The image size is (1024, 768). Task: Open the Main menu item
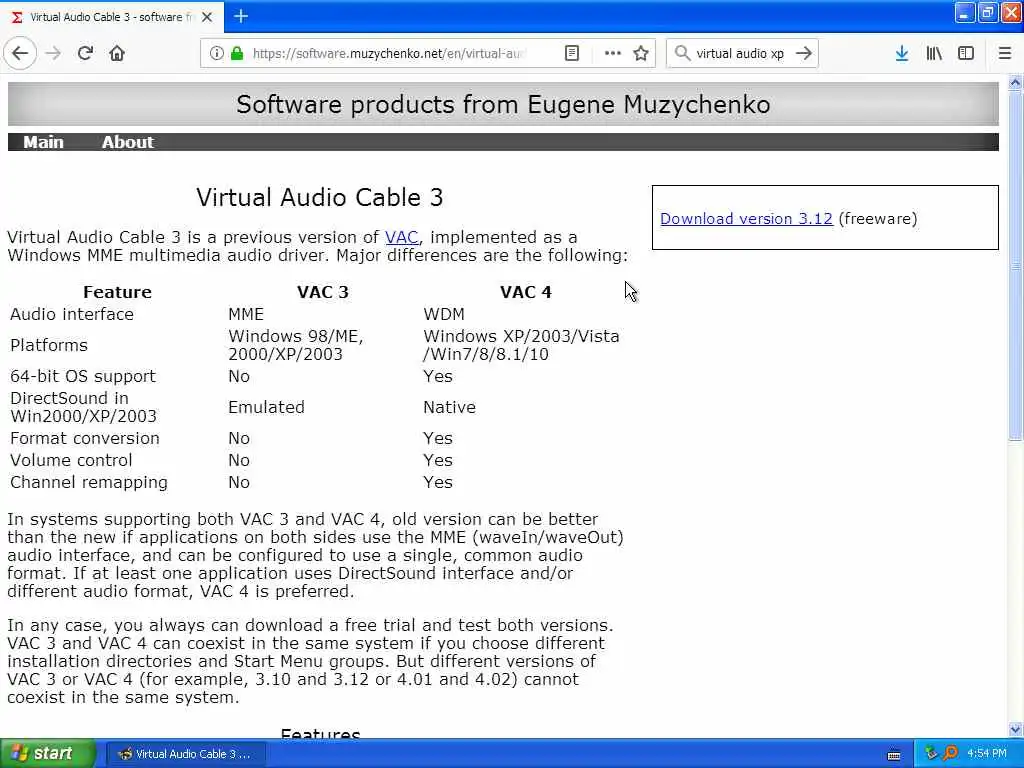pyautogui.click(x=44, y=142)
